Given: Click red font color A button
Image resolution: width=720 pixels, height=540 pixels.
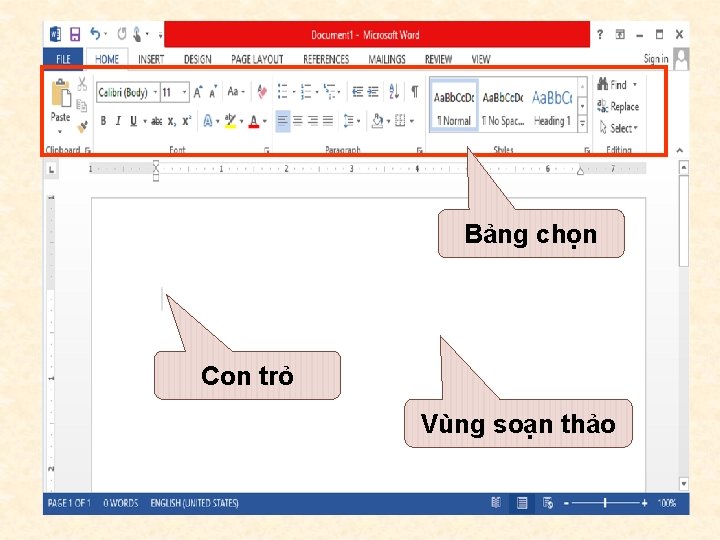Looking at the screenshot, I should tap(254, 122).
